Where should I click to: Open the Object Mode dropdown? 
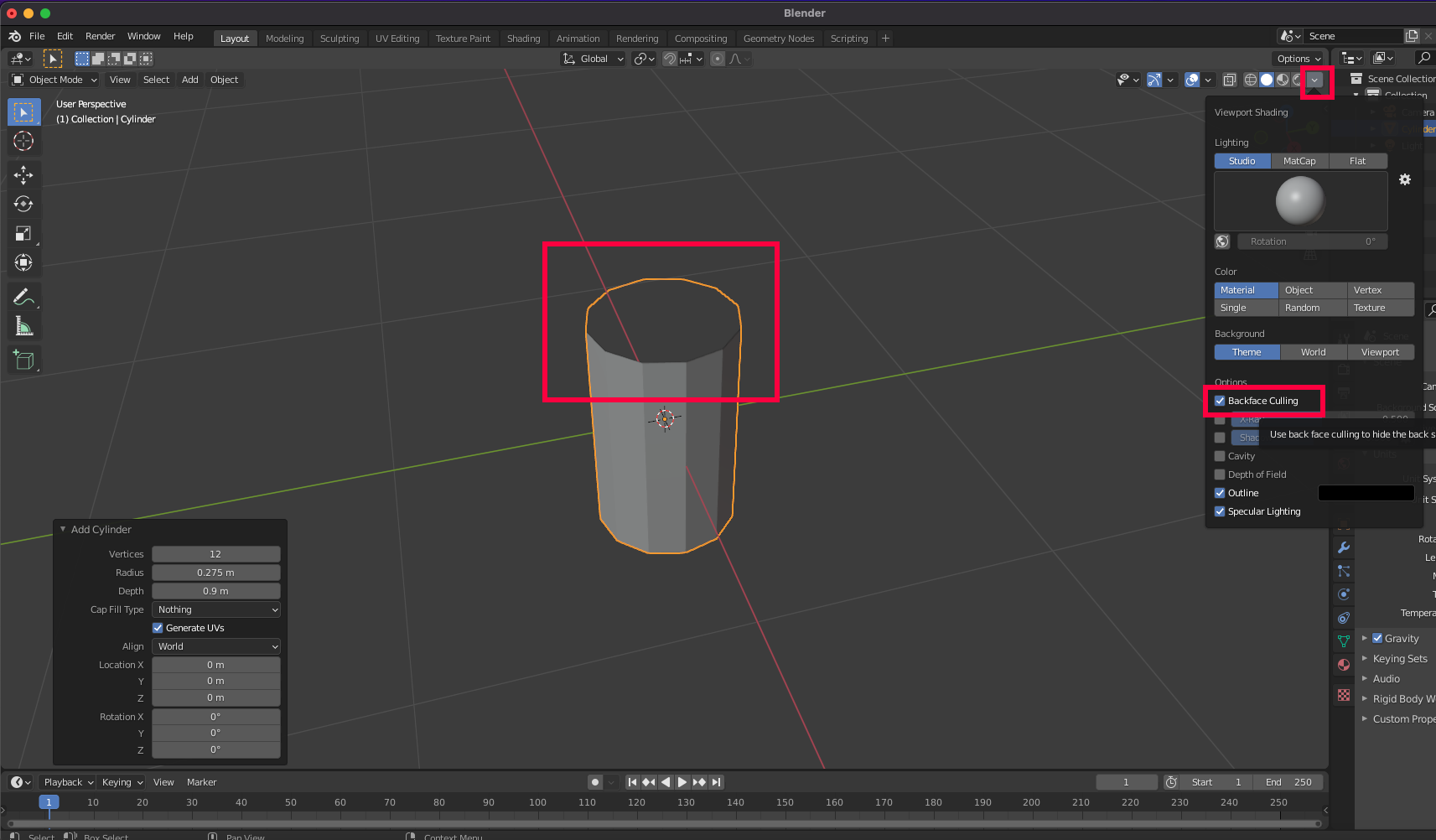click(54, 80)
